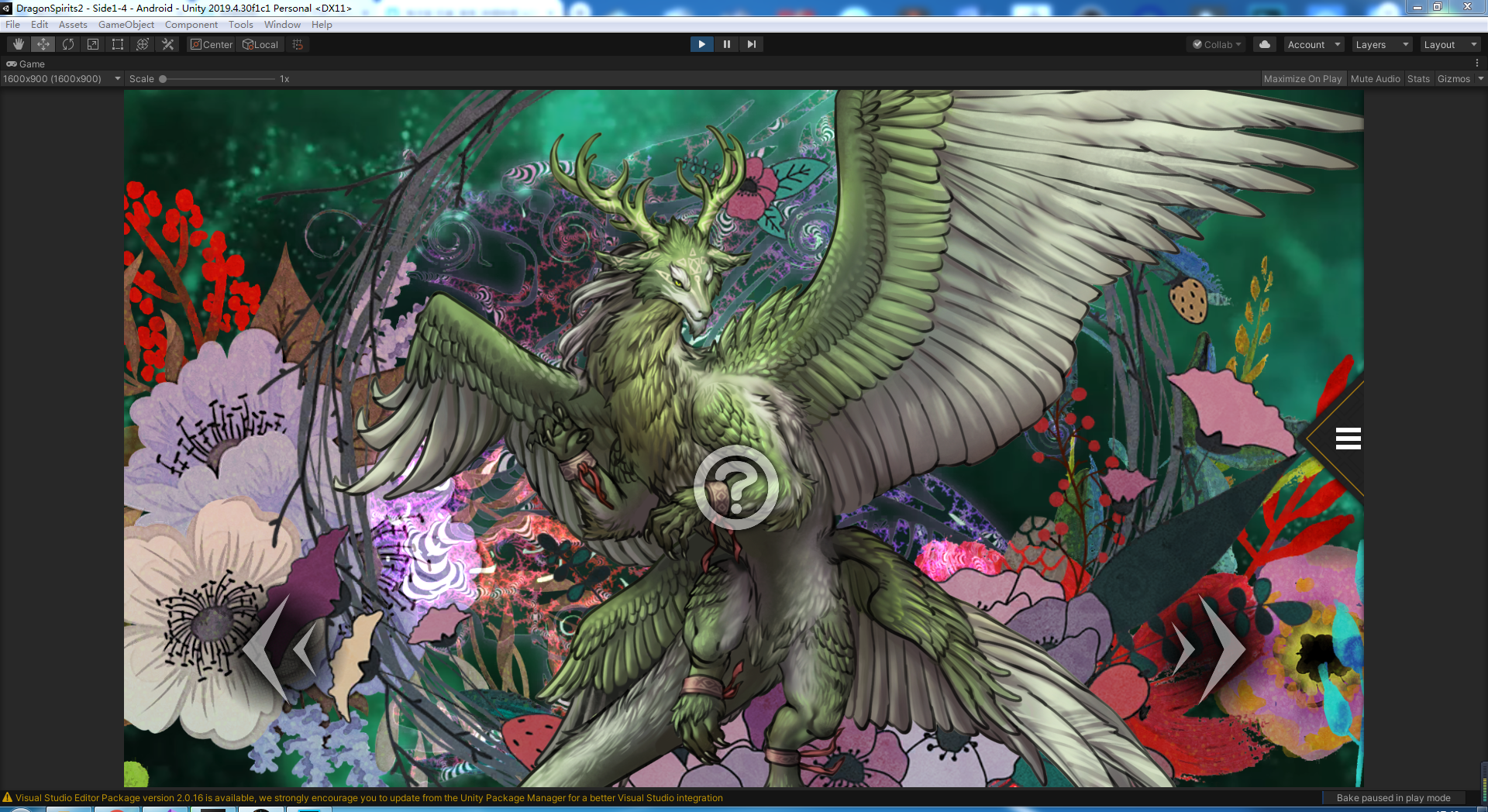Open the Tools menu
The height and width of the screenshot is (812, 1488).
click(241, 25)
